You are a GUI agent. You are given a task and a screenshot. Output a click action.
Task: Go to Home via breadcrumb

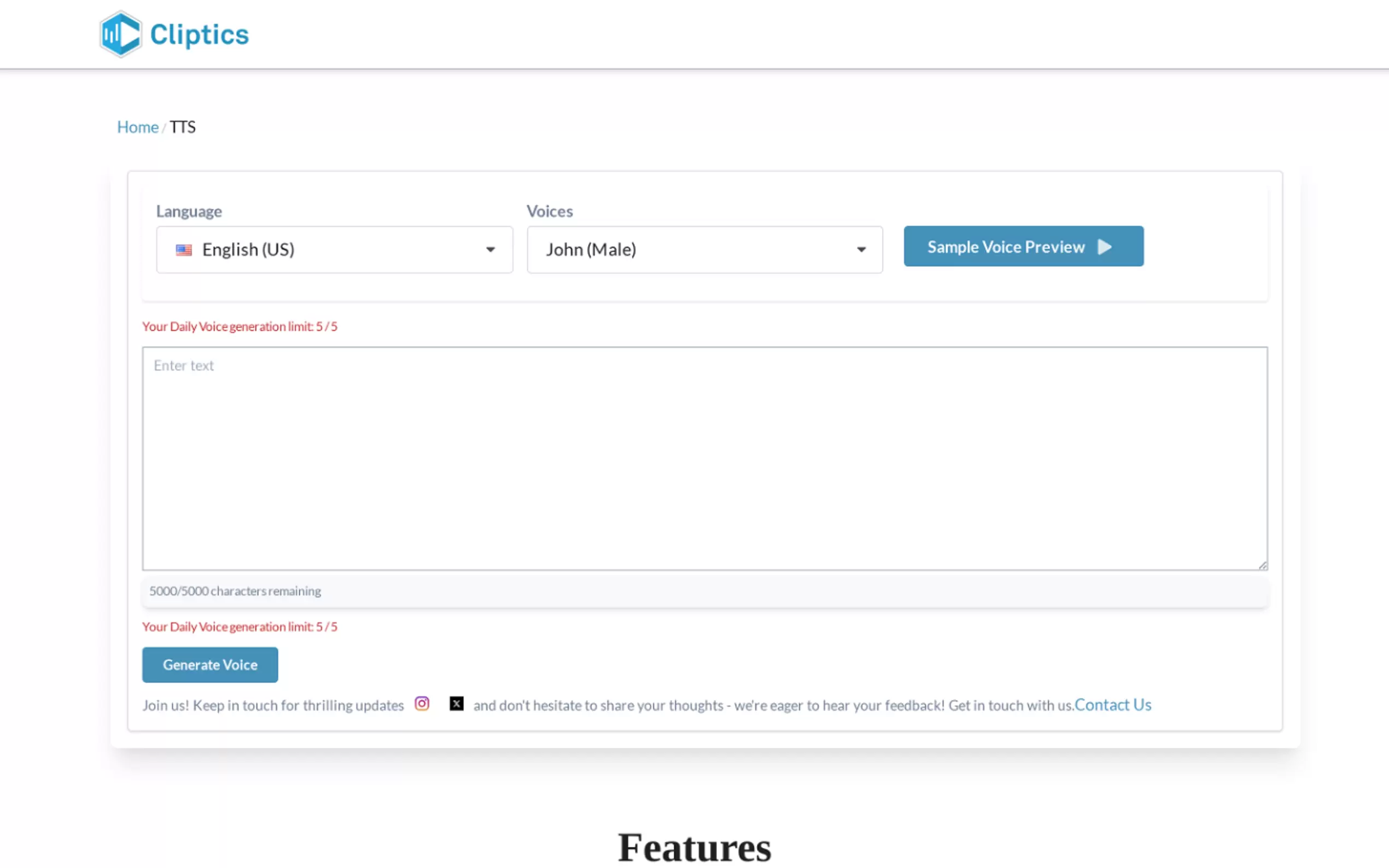137,127
